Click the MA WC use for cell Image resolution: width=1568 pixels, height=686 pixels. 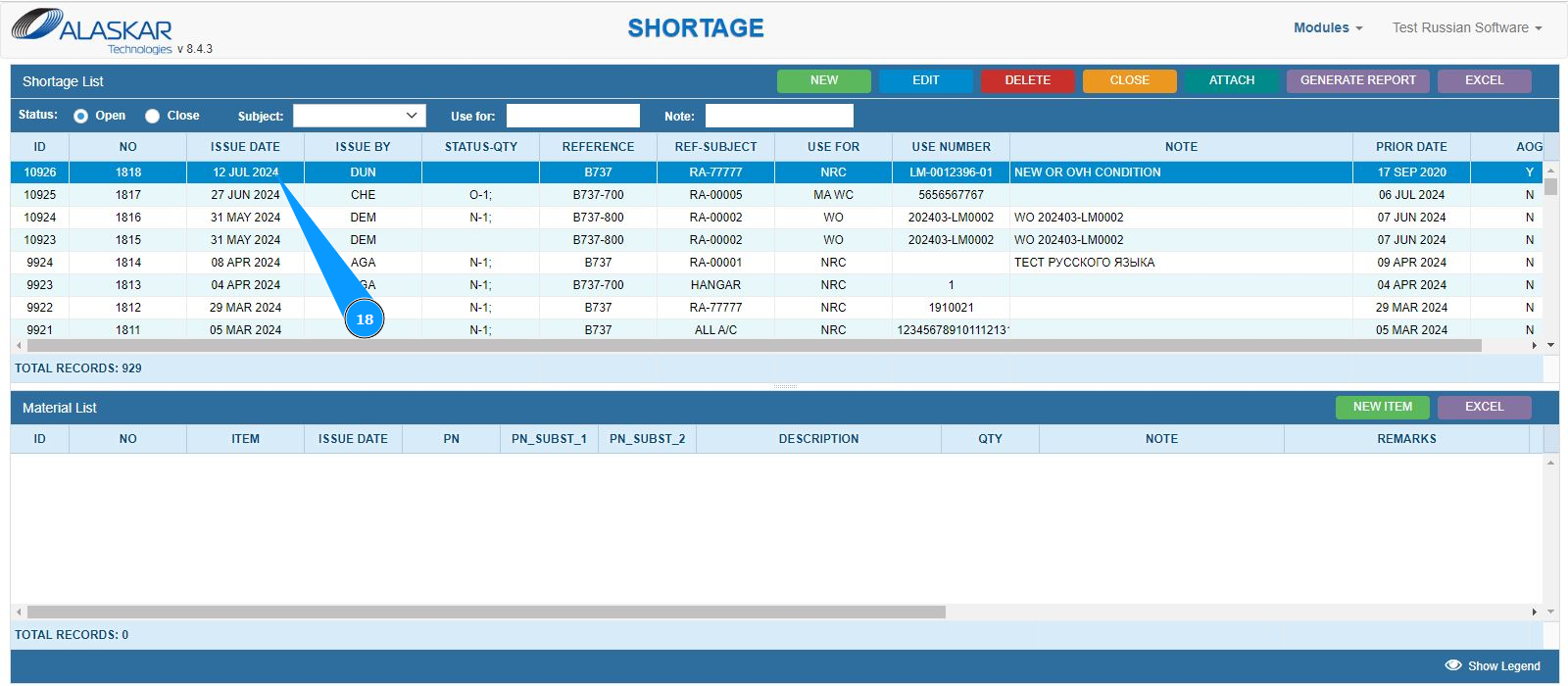click(833, 195)
